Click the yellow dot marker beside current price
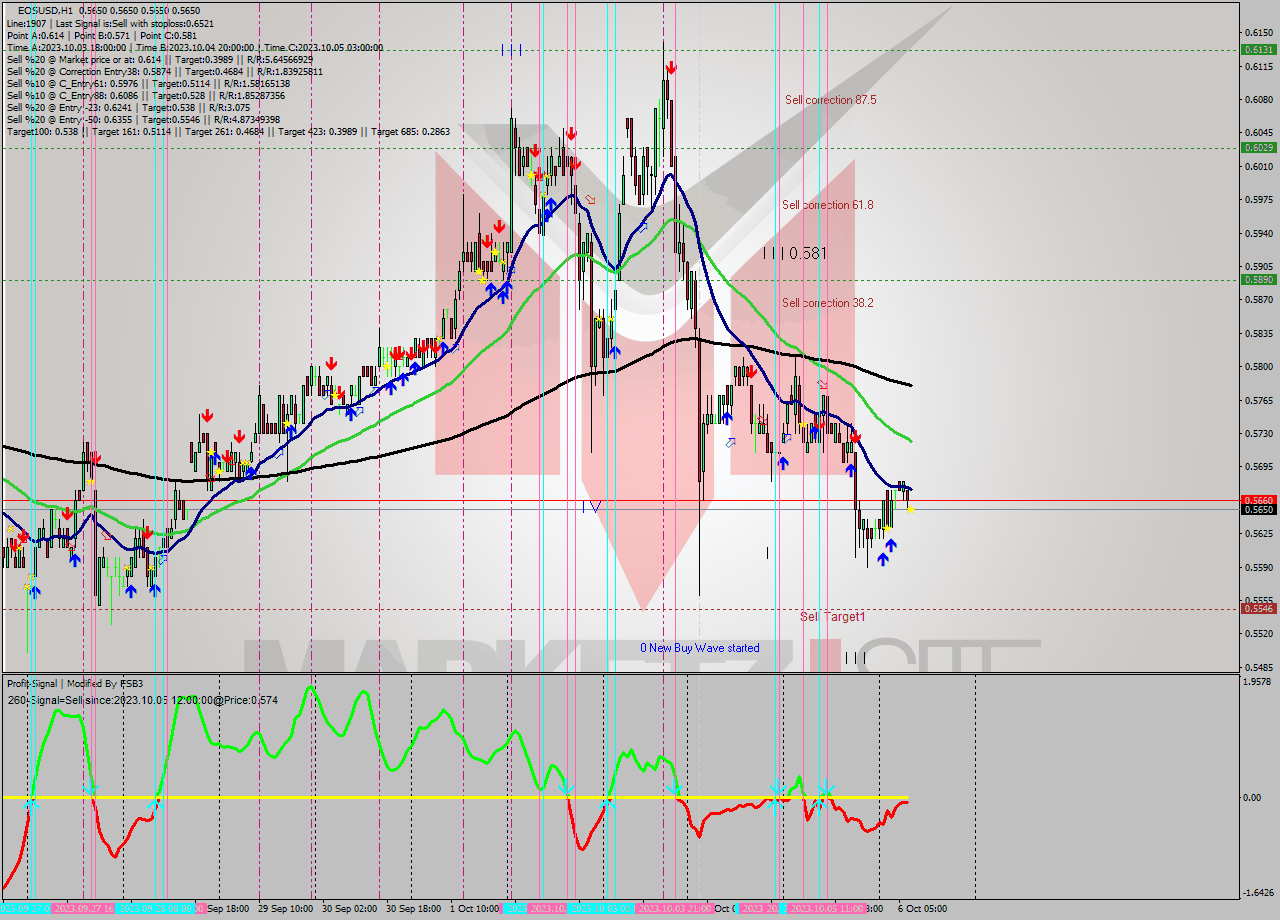 click(911, 510)
